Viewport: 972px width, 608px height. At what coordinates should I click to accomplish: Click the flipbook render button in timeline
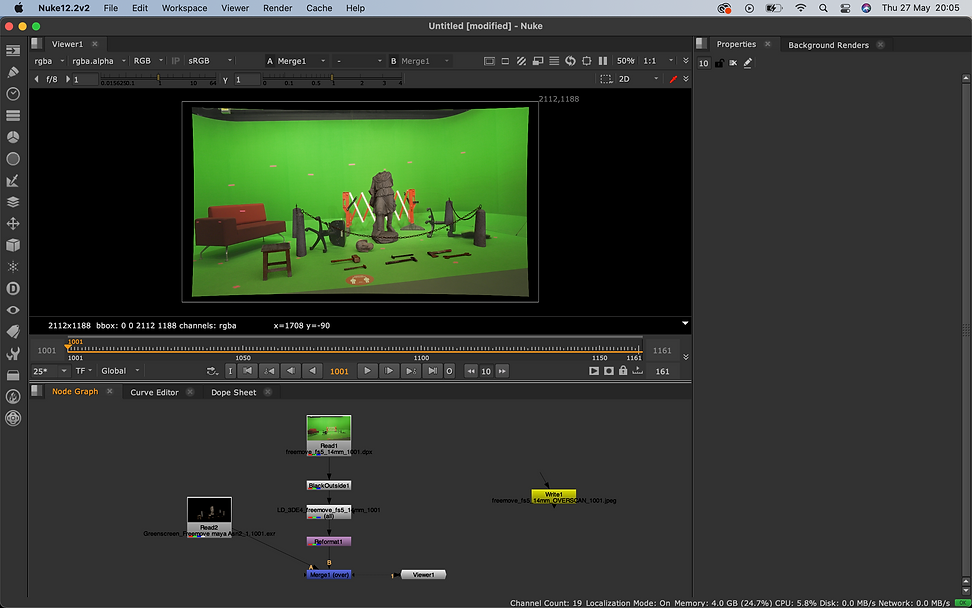click(594, 371)
